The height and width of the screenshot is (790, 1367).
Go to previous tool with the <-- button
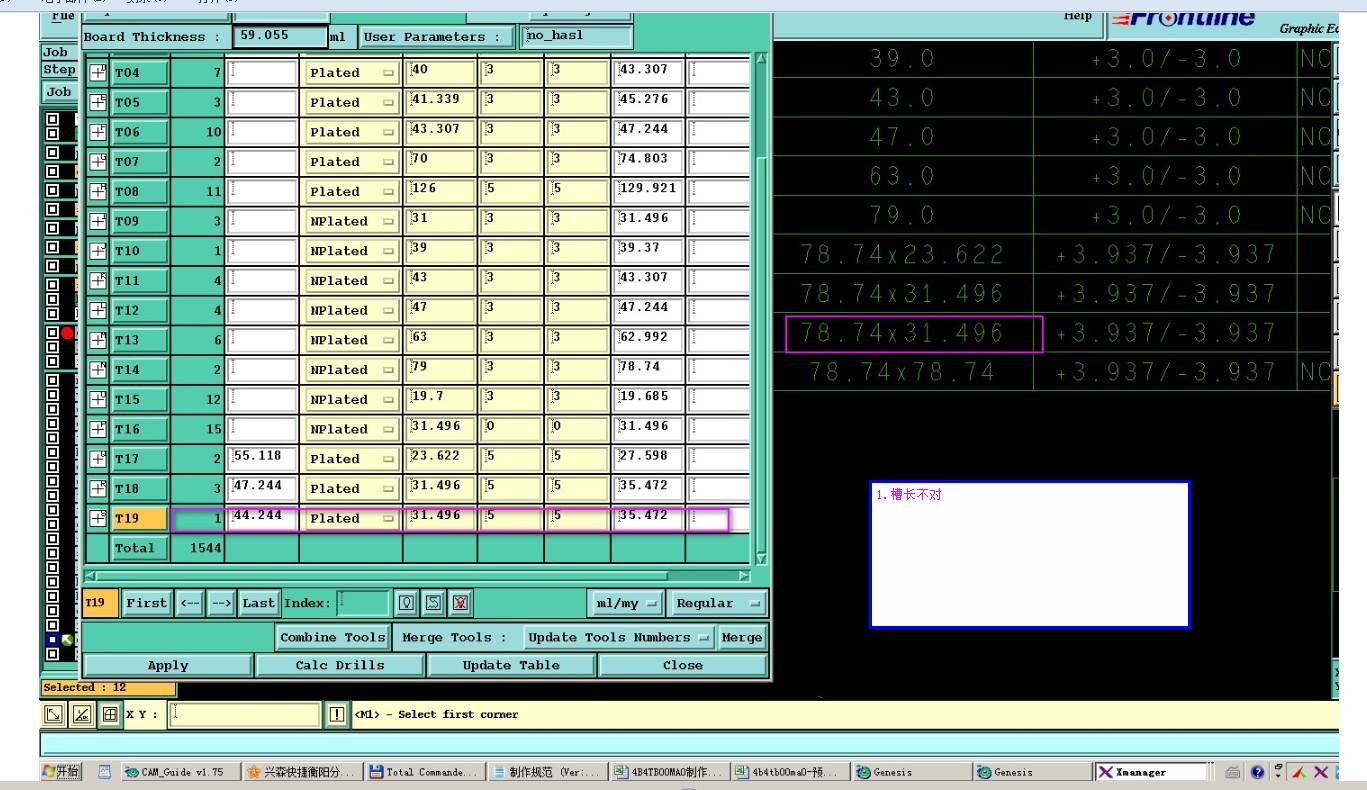coord(190,603)
